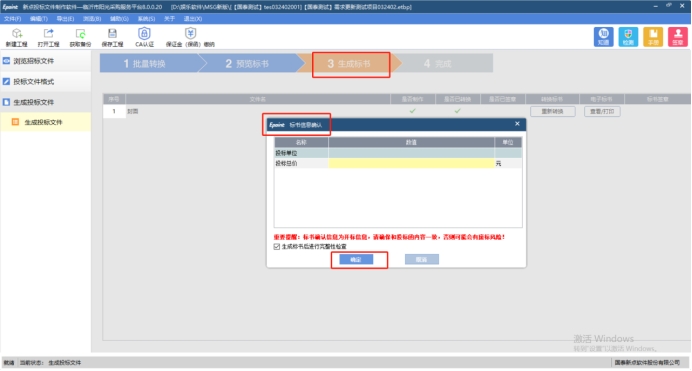The height and width of the screenshot is (371, 692).
Task: Click the 保证金 yen shield icon
Action: [190, 34]
